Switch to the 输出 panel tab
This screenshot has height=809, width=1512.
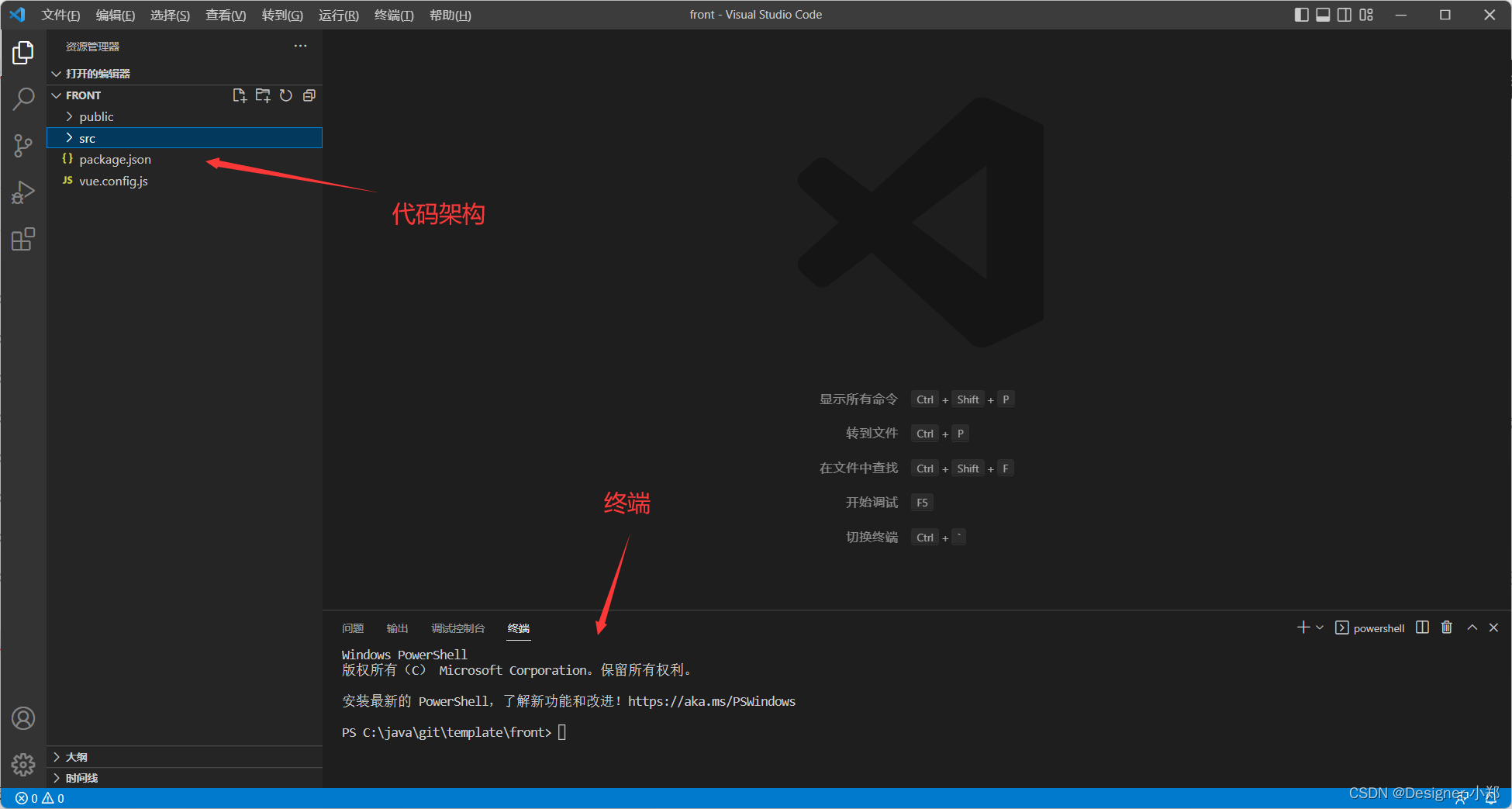[x=397, y=628]
